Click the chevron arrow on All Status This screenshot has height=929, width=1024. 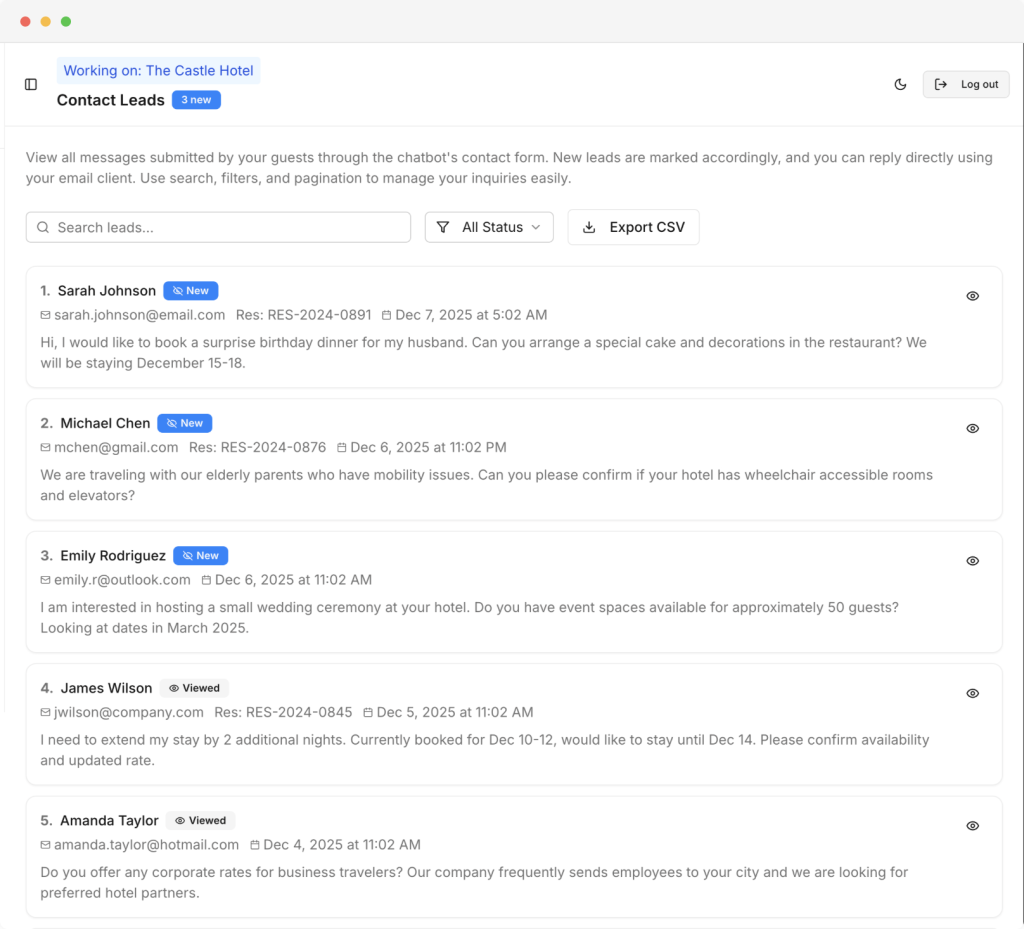[536, 227]
